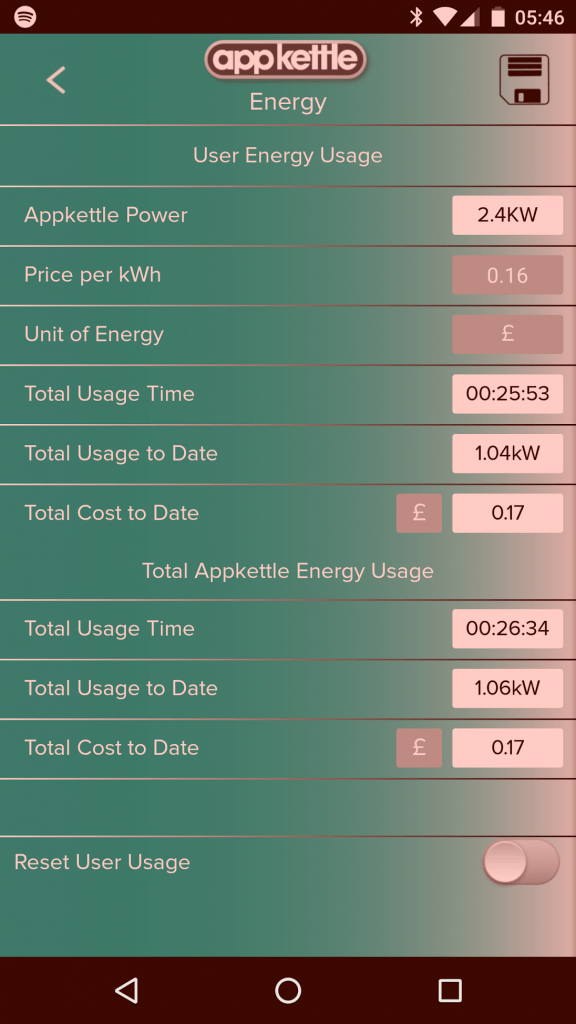The height and width of the screenshot is (1024, 576).
Task: Open the Unit of Energy selector
Action: click(507, 334)
